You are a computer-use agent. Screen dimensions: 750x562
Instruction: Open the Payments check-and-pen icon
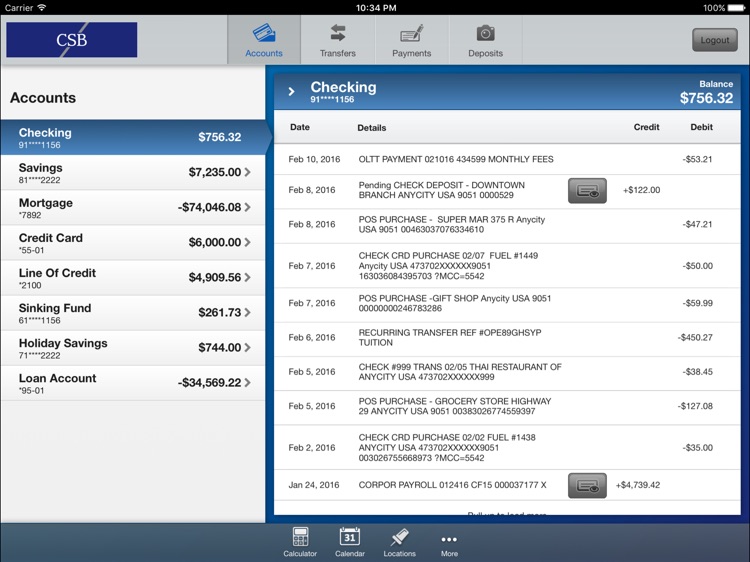pos(411,33)
